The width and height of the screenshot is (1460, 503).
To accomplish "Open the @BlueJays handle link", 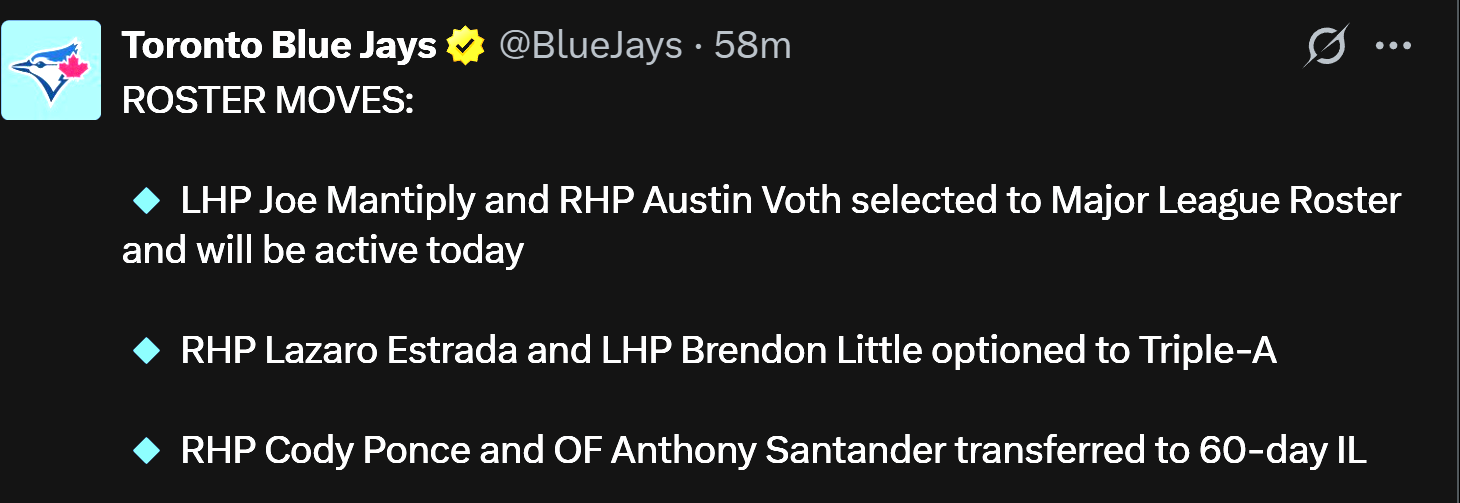I will (590, 45).
